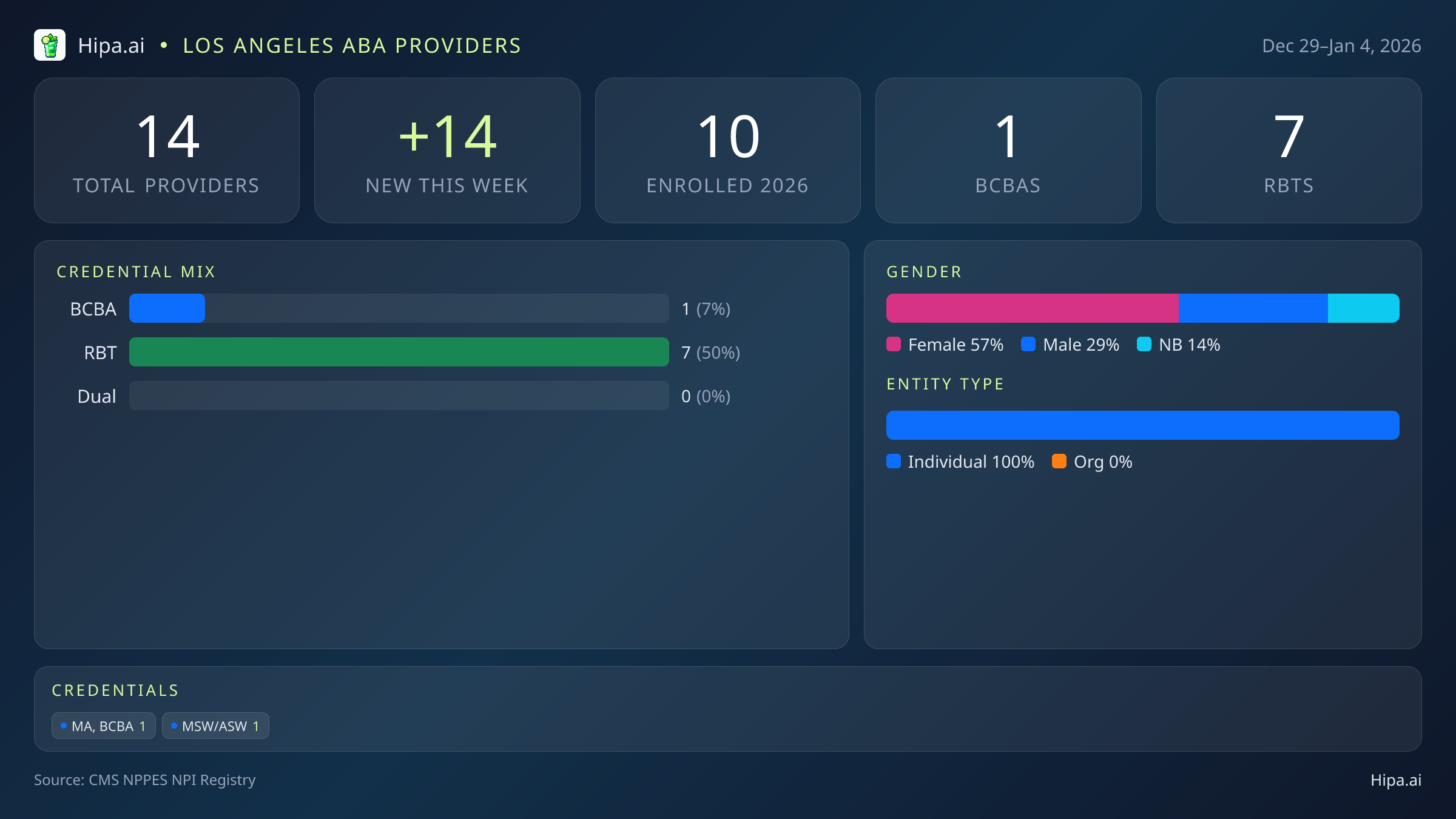Expand the Gender section
The width and height of the screenshot is (1456, 819).
pos(923,271)
